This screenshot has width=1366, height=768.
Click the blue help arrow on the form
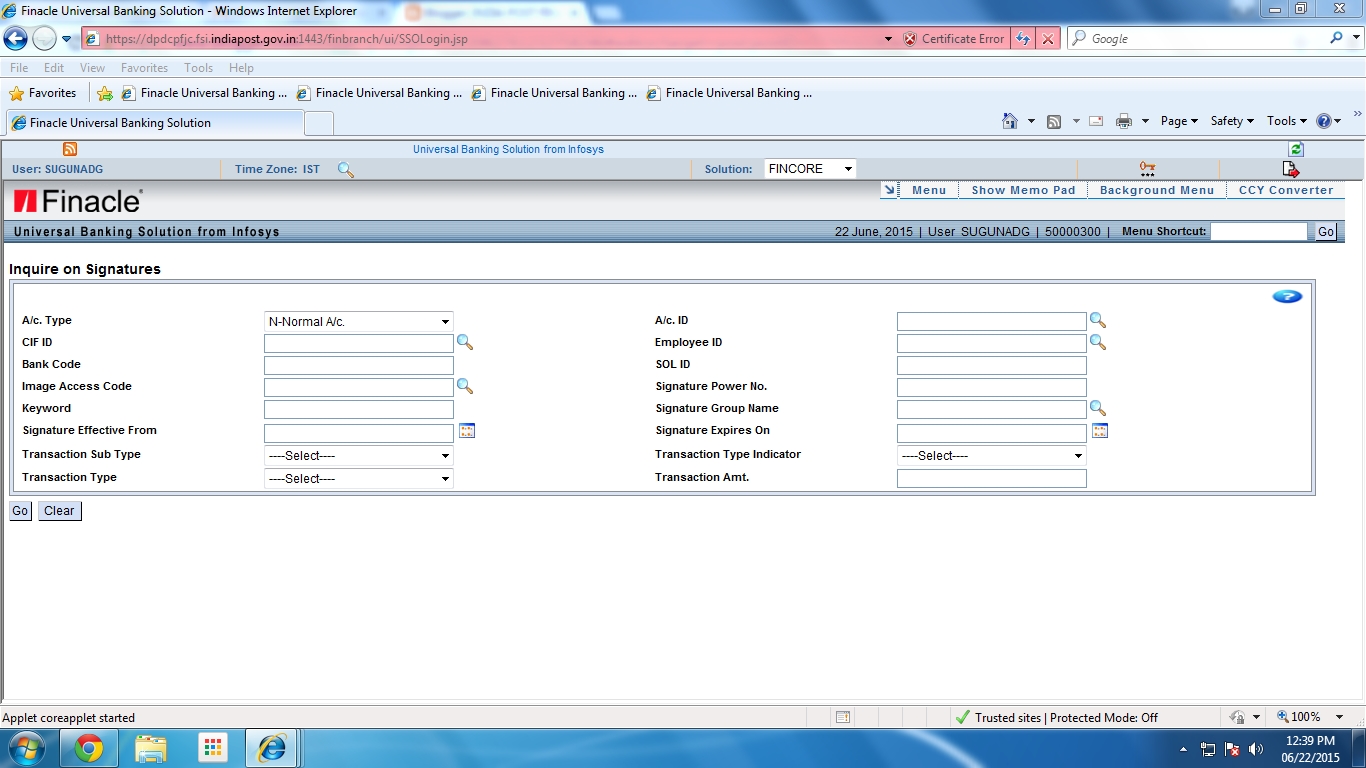tap(1288, 296)
